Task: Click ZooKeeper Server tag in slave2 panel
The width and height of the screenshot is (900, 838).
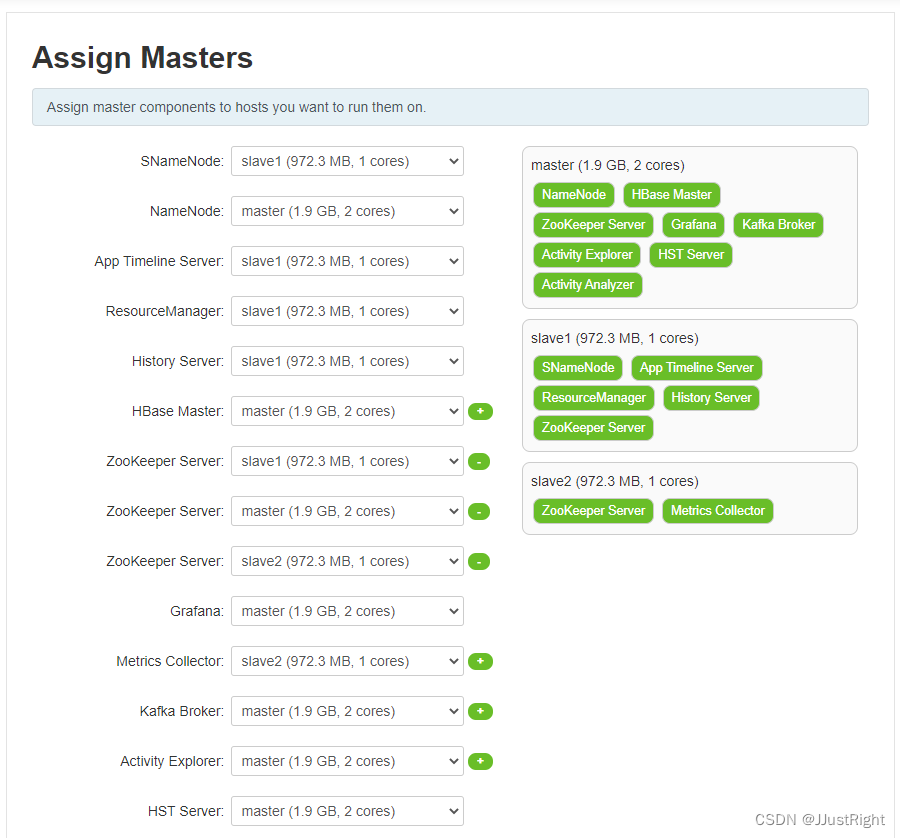Action: pyautogui.click(x=593, y=510)
